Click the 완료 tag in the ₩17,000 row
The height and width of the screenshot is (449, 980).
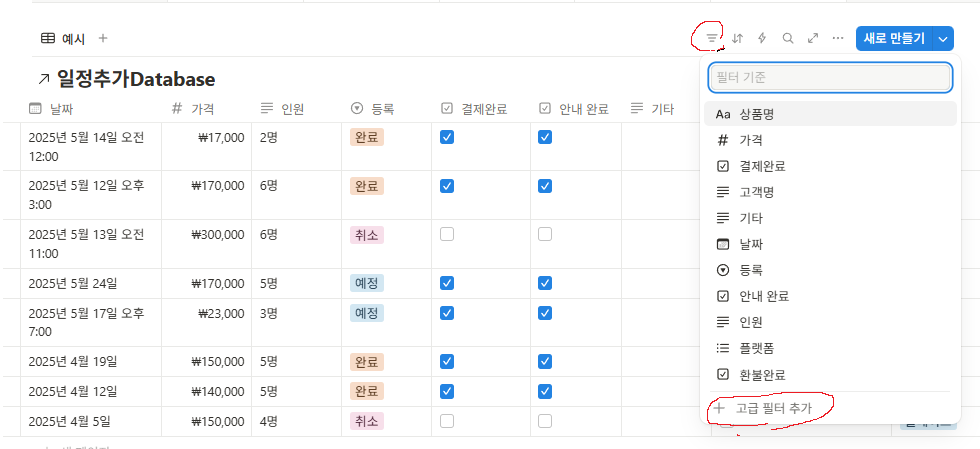click(367, 138)
